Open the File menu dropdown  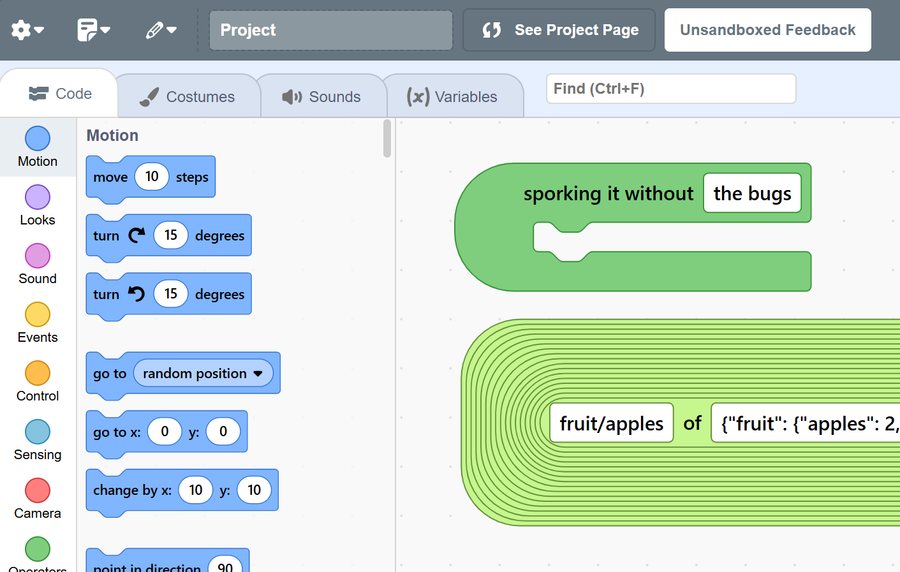tap(93, 30)
